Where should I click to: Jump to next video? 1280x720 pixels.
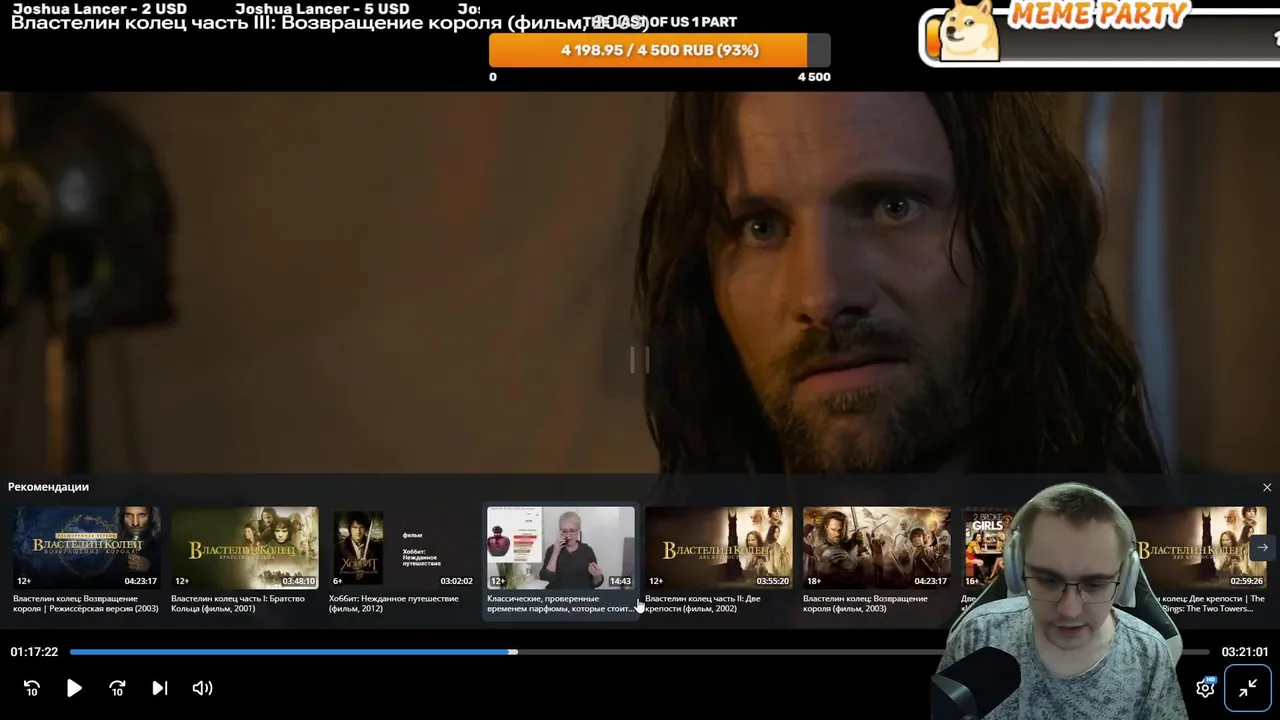(160, 688)
